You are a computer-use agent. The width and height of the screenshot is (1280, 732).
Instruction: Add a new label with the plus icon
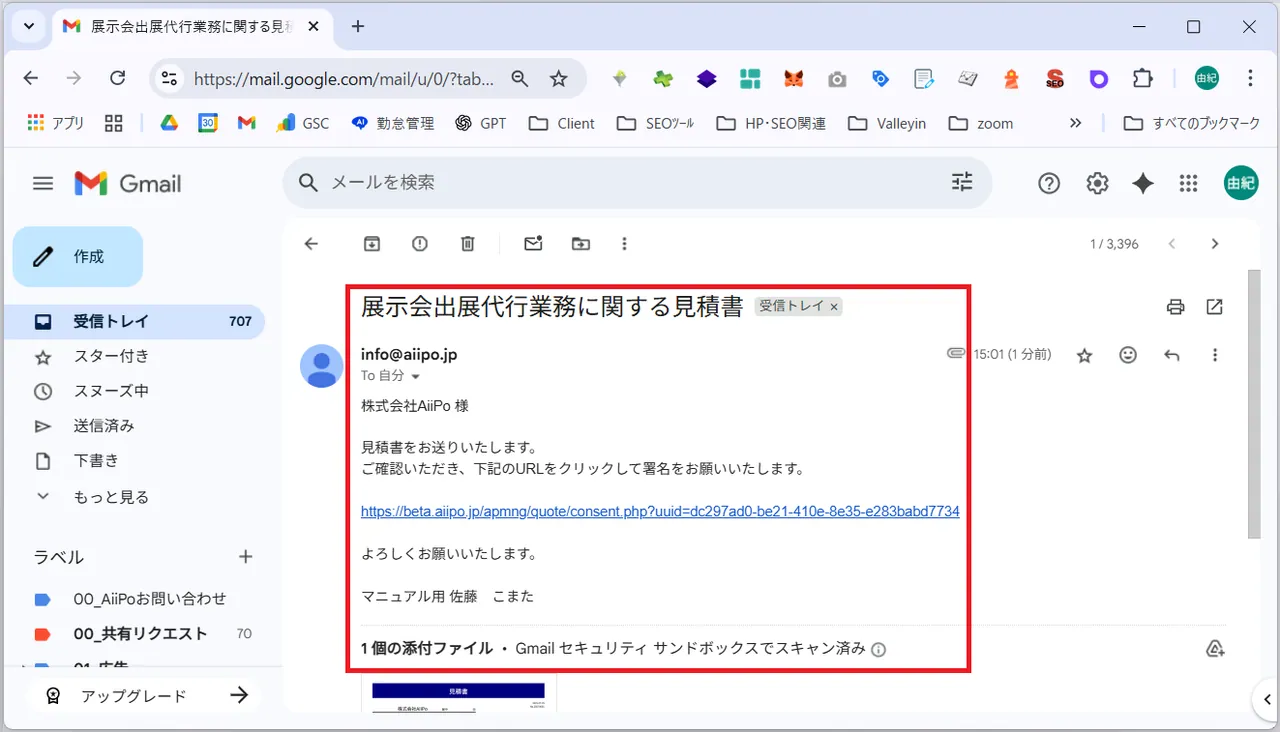(x=246, y=557)
